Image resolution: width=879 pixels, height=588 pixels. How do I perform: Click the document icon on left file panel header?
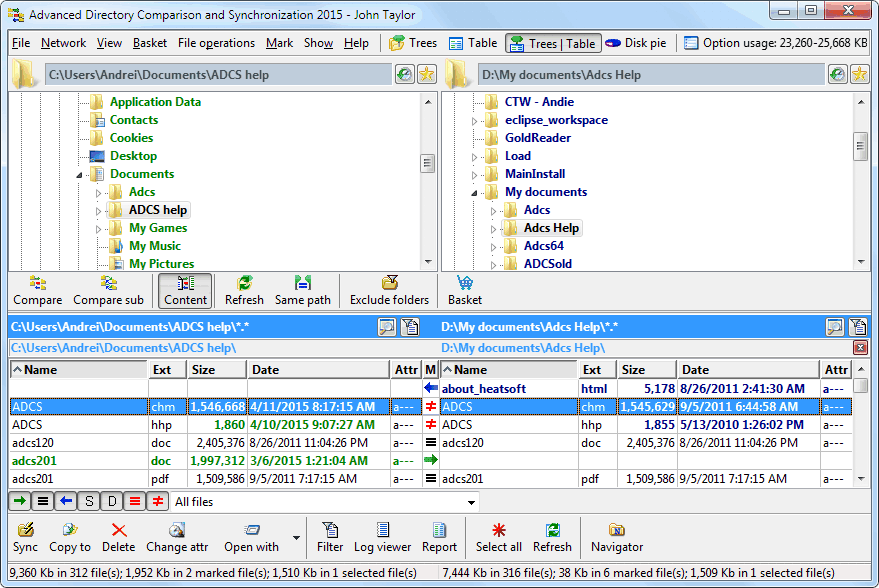tap(410, 327)
